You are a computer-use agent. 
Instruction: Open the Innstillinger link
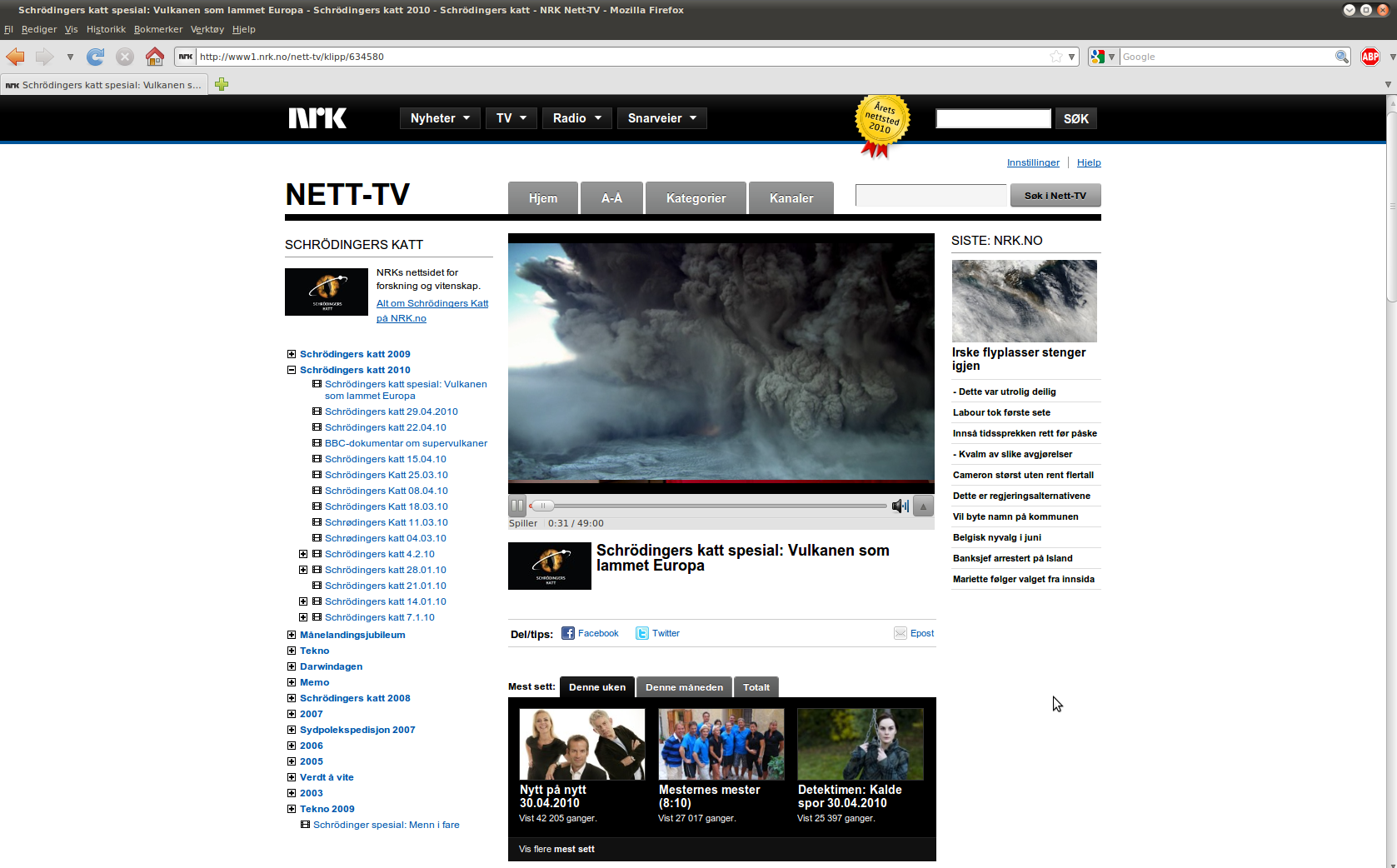[1033, 162]
